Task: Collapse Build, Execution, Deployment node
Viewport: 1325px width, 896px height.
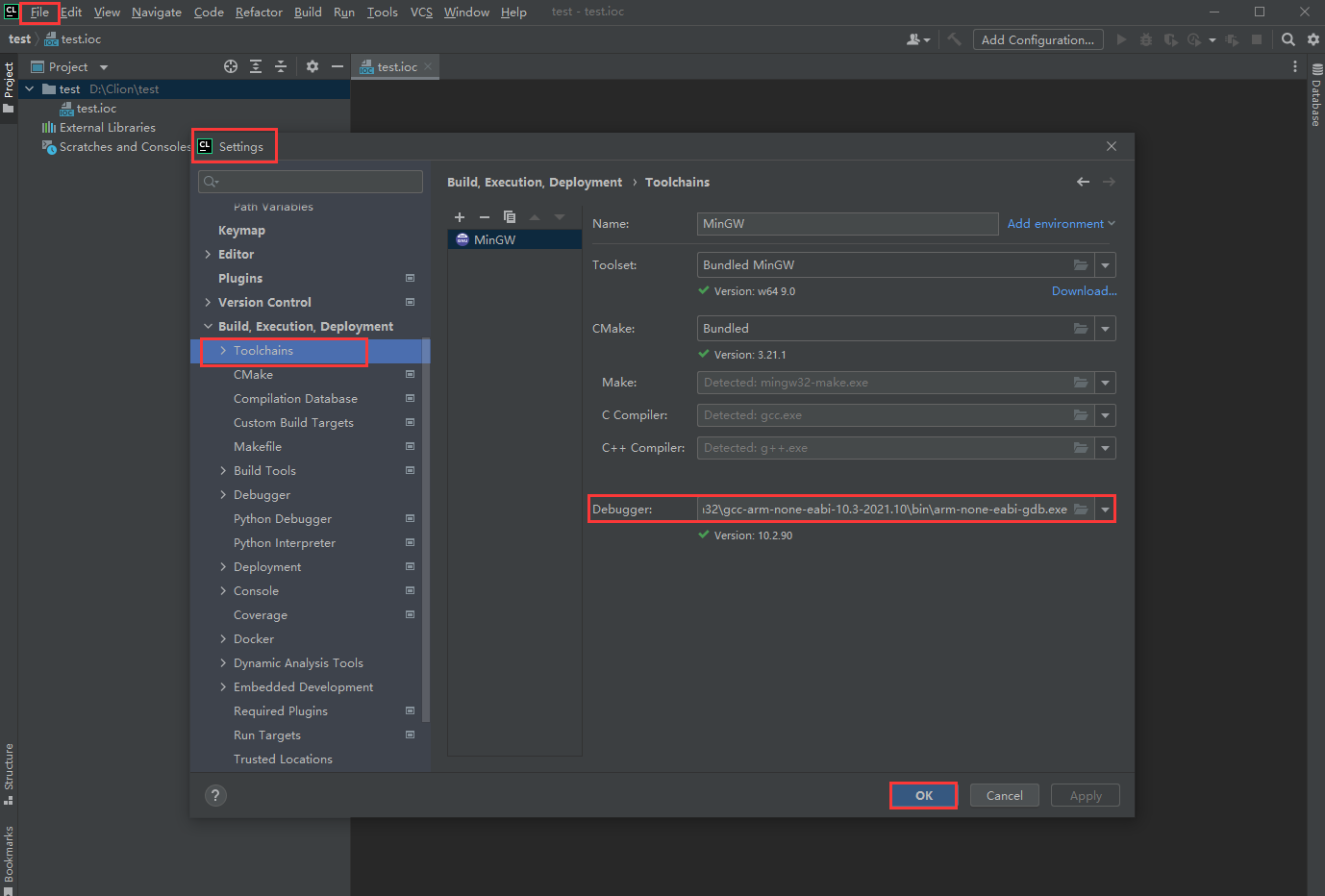Action: click(208, 326)
